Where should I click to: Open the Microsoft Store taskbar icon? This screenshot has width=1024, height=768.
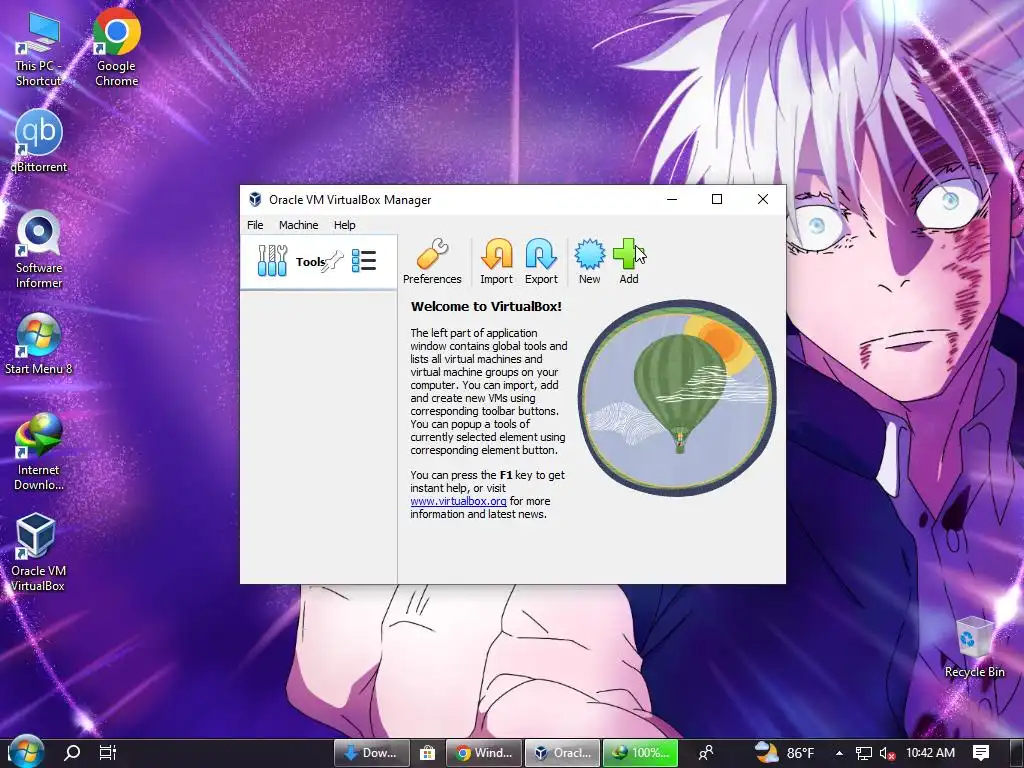(x=427, y=753)
